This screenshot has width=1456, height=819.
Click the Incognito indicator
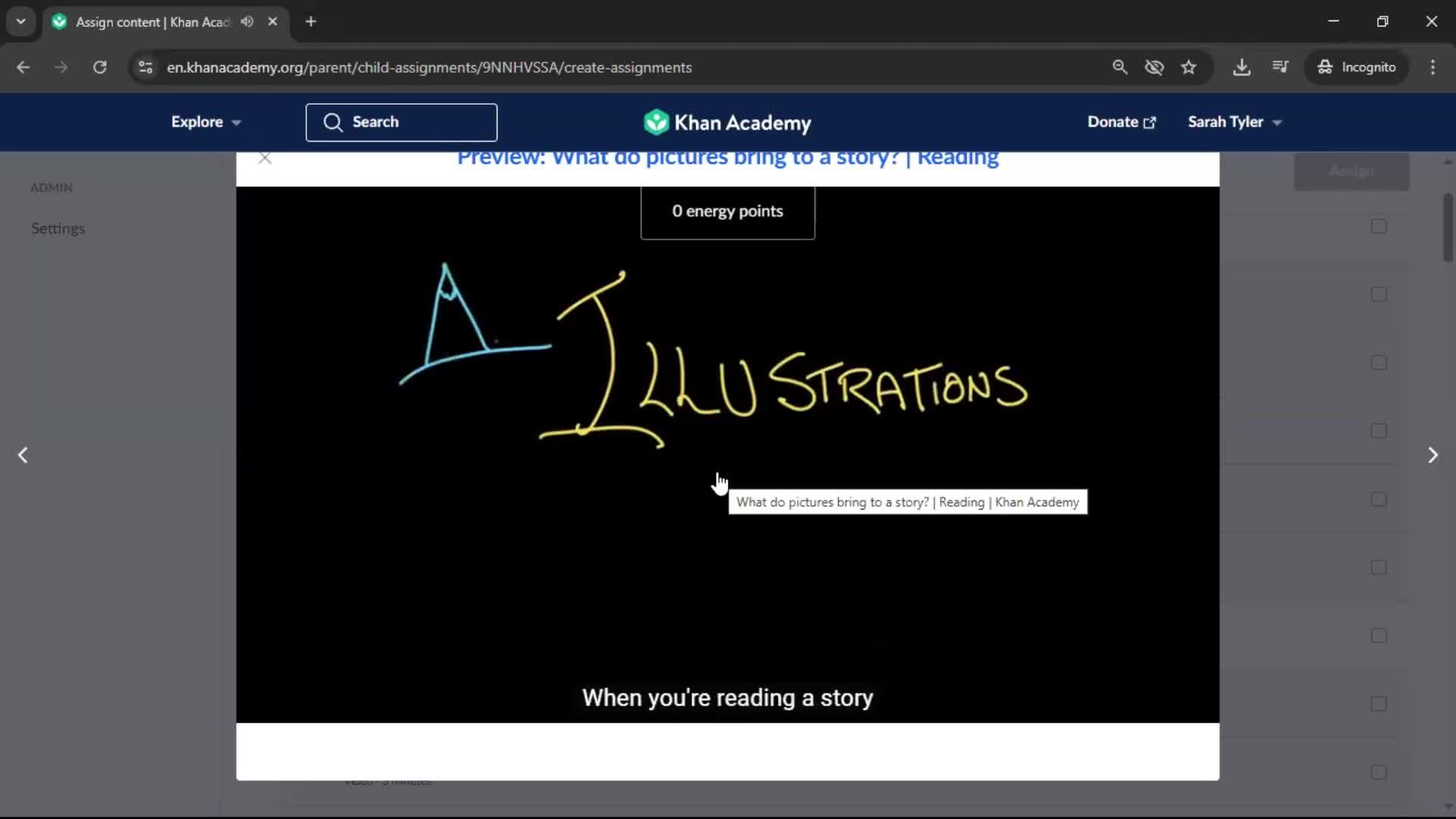click(x=1356, y=67)
